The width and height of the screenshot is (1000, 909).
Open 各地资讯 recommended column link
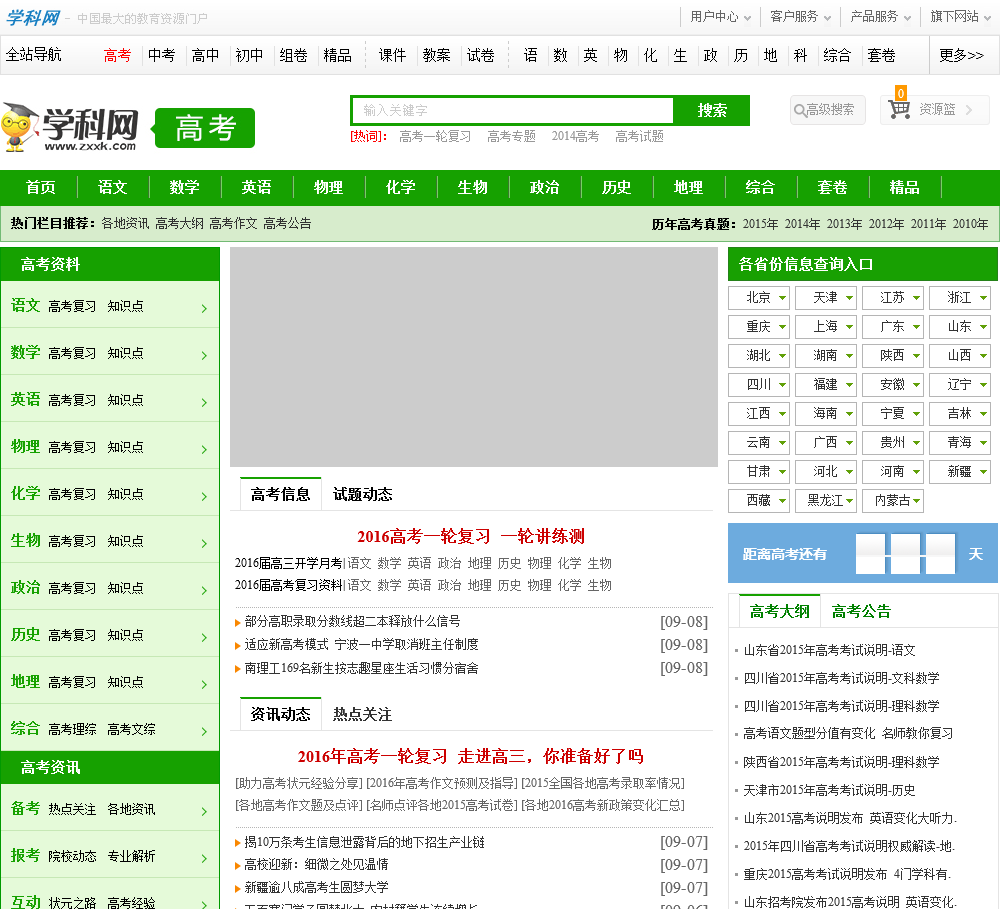(x=125, y=223)
